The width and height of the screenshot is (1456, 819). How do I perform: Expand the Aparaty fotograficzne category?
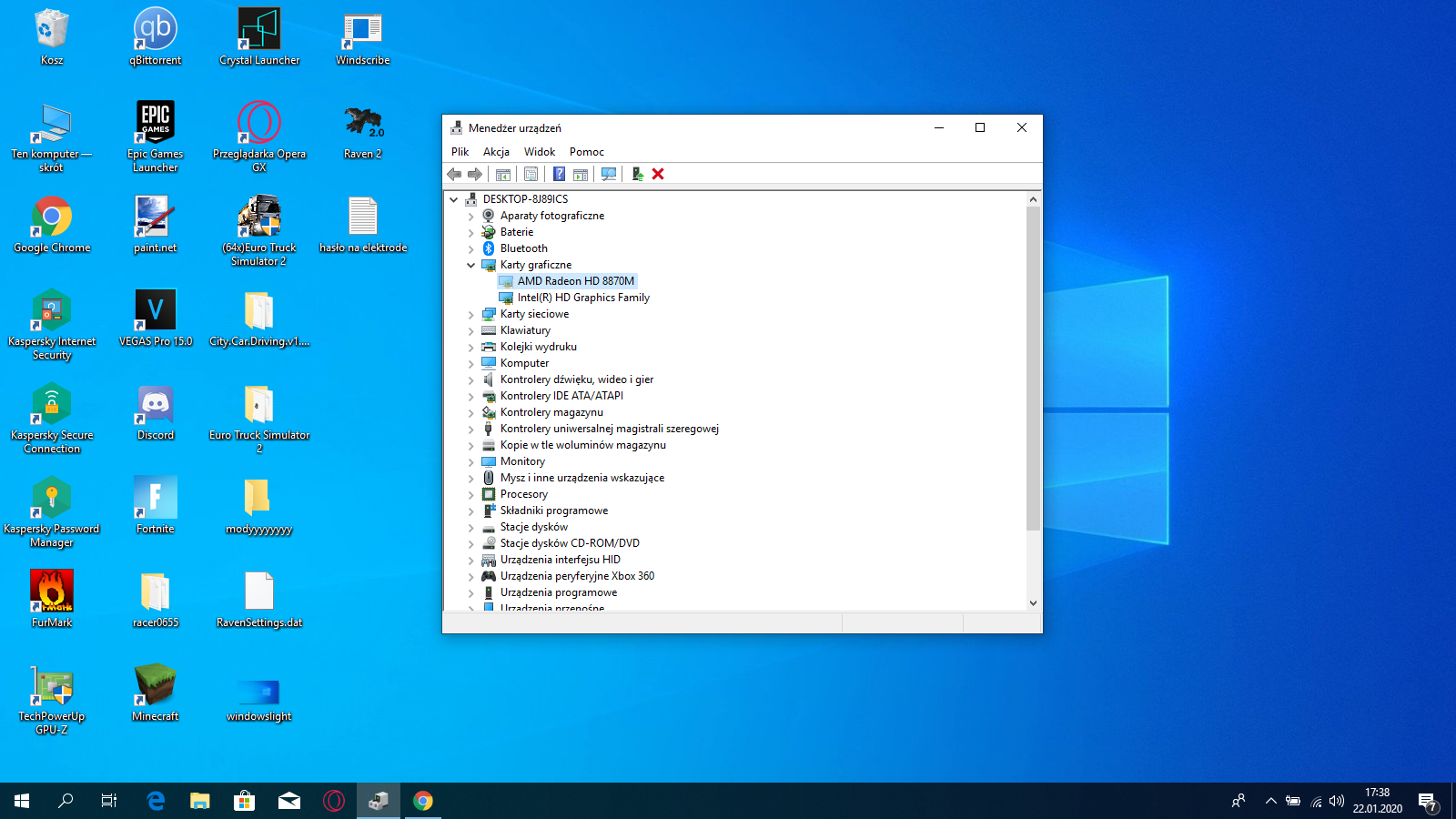click(x=471, y=216)
